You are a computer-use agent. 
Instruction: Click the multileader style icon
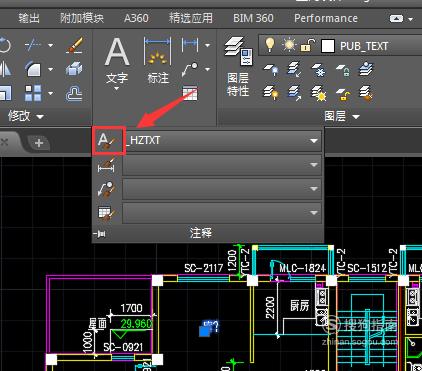[107, 189]
